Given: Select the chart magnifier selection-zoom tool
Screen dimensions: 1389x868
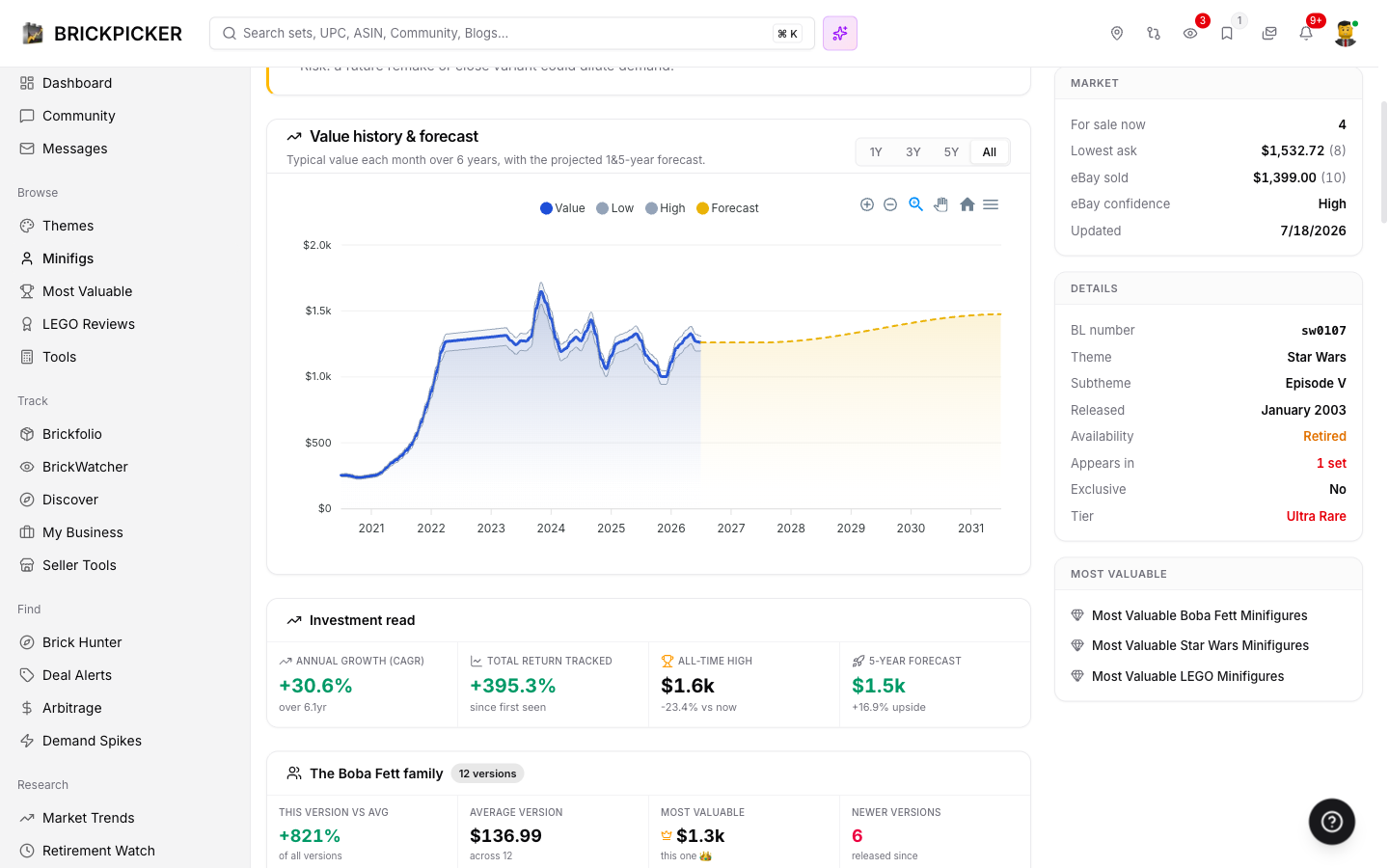Looking at the screenshot, I should tap(916, 204).
